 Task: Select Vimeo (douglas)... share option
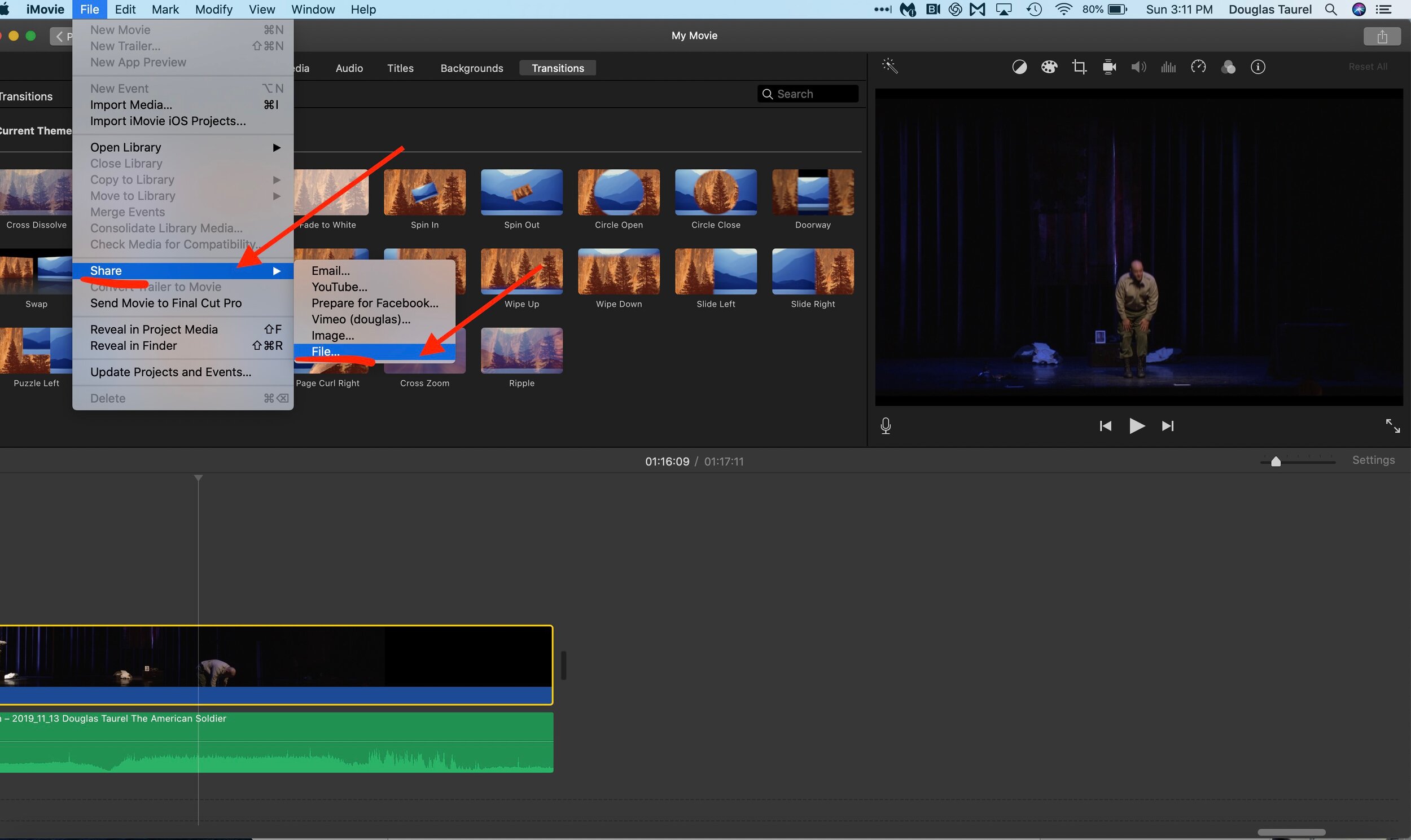tap(374, 319)
